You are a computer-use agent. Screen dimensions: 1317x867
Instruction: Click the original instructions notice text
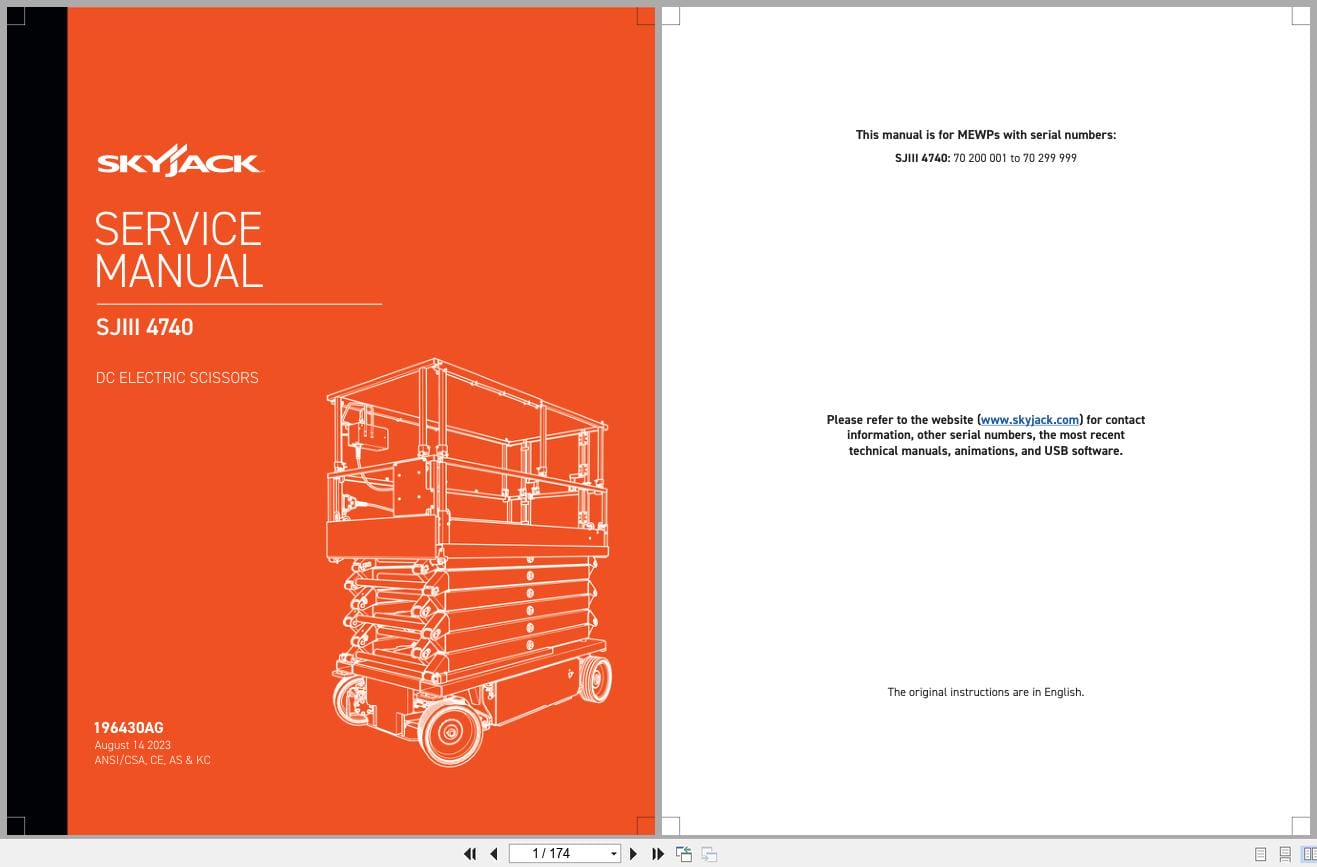pyautogui.click(x=985, y=691)
